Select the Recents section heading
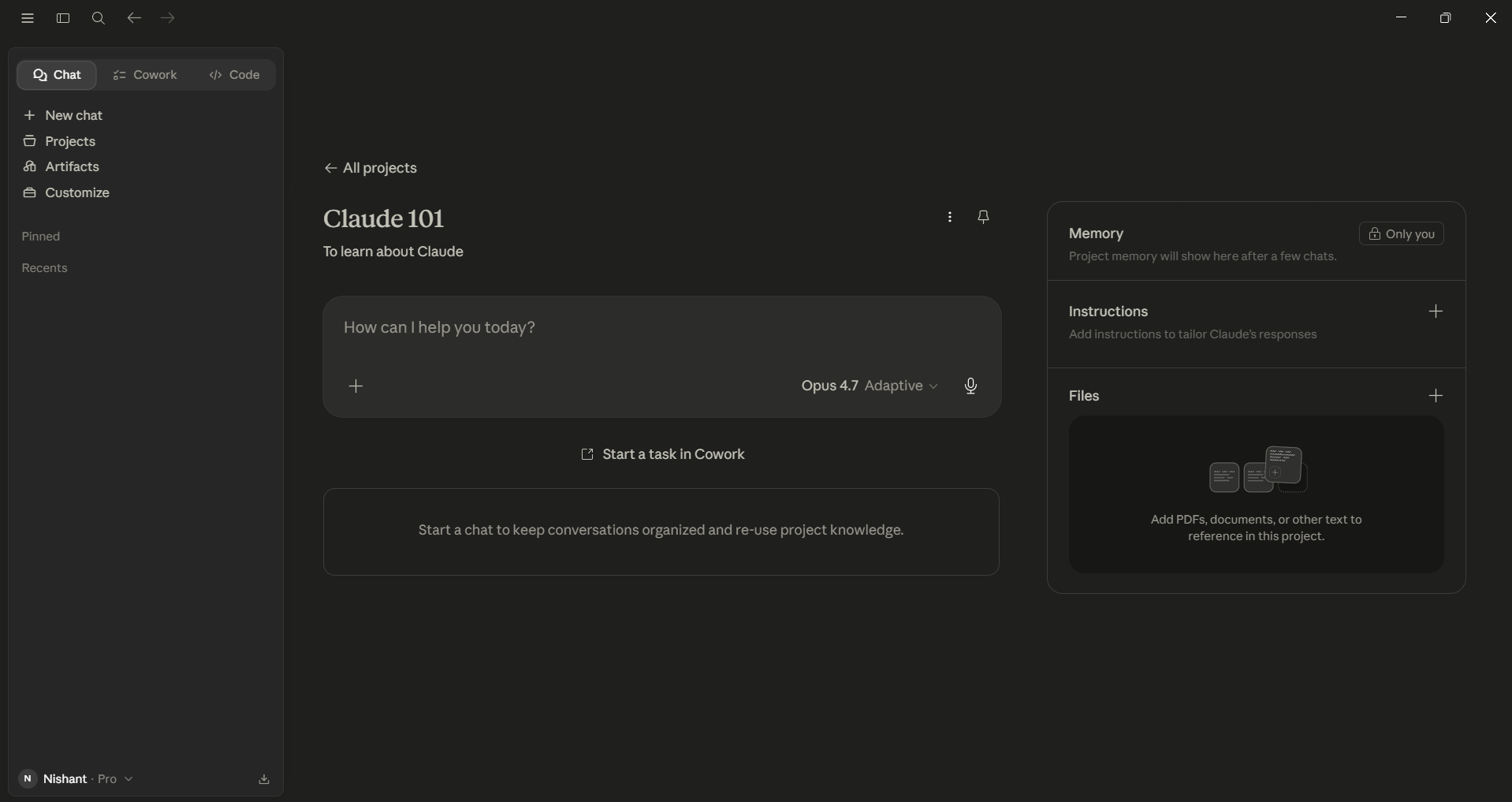Screen dimensions: 1512x802 (45, 268)
